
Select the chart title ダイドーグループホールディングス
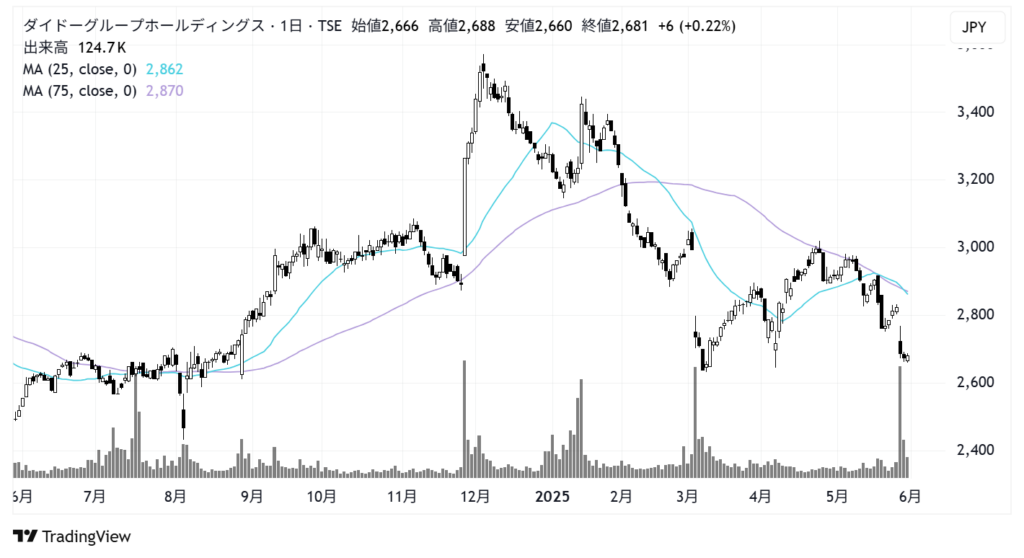pos(144,26)
